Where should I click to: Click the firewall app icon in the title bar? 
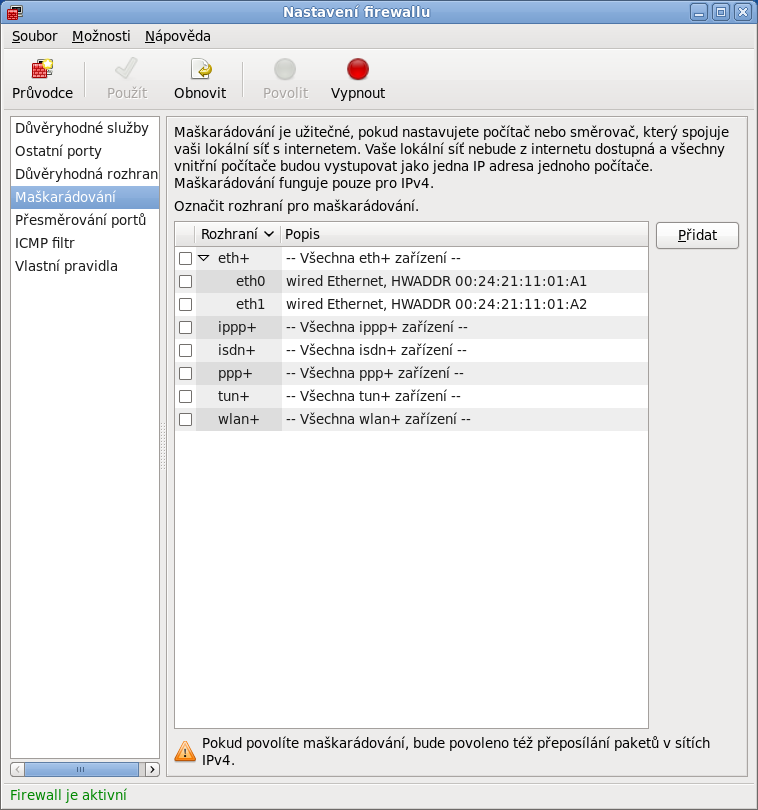pyautogui.click(x=14, y=12)
